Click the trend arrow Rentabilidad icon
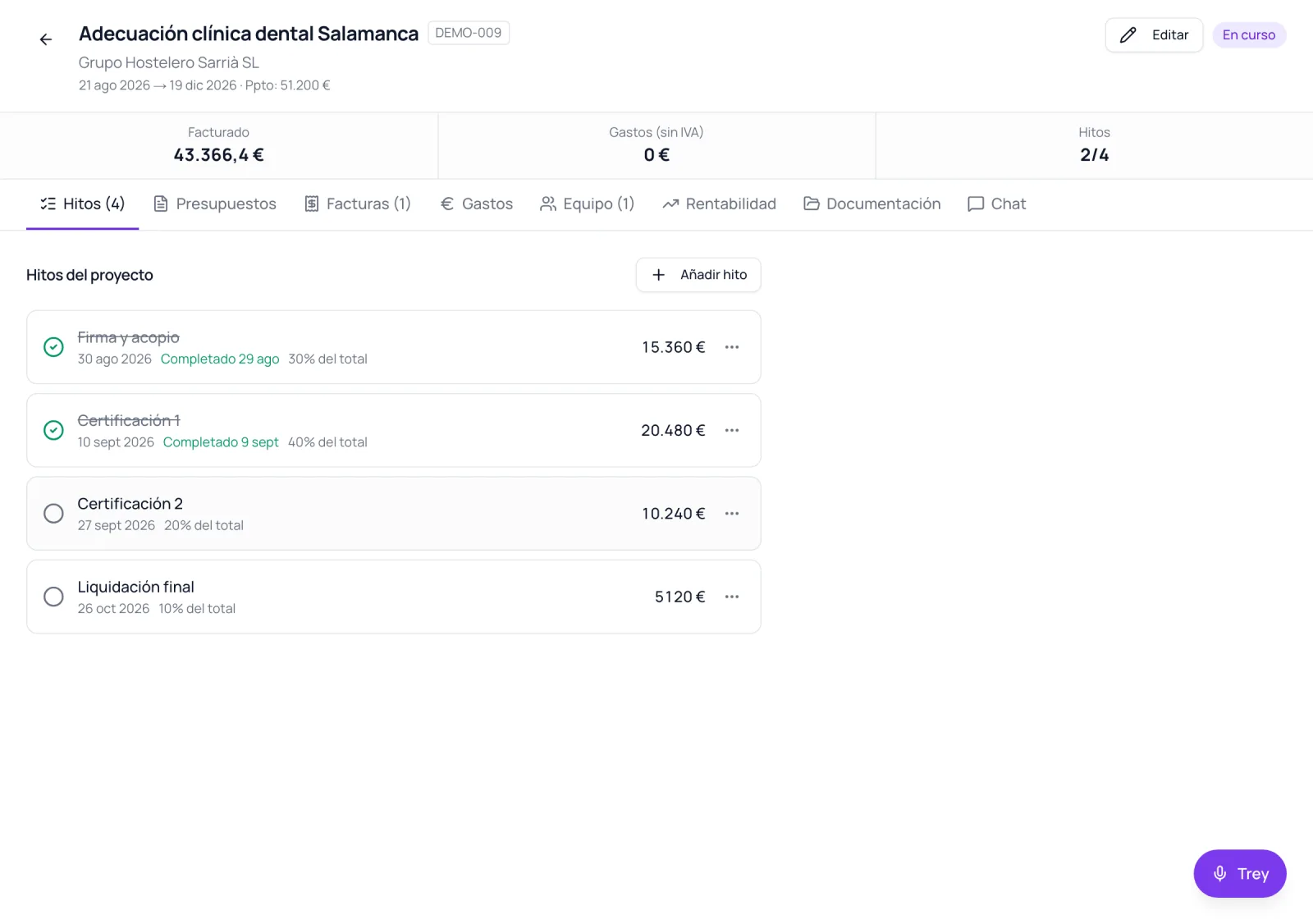The height and width of the screenshot is (924, 1313). [x=670, y=204]
